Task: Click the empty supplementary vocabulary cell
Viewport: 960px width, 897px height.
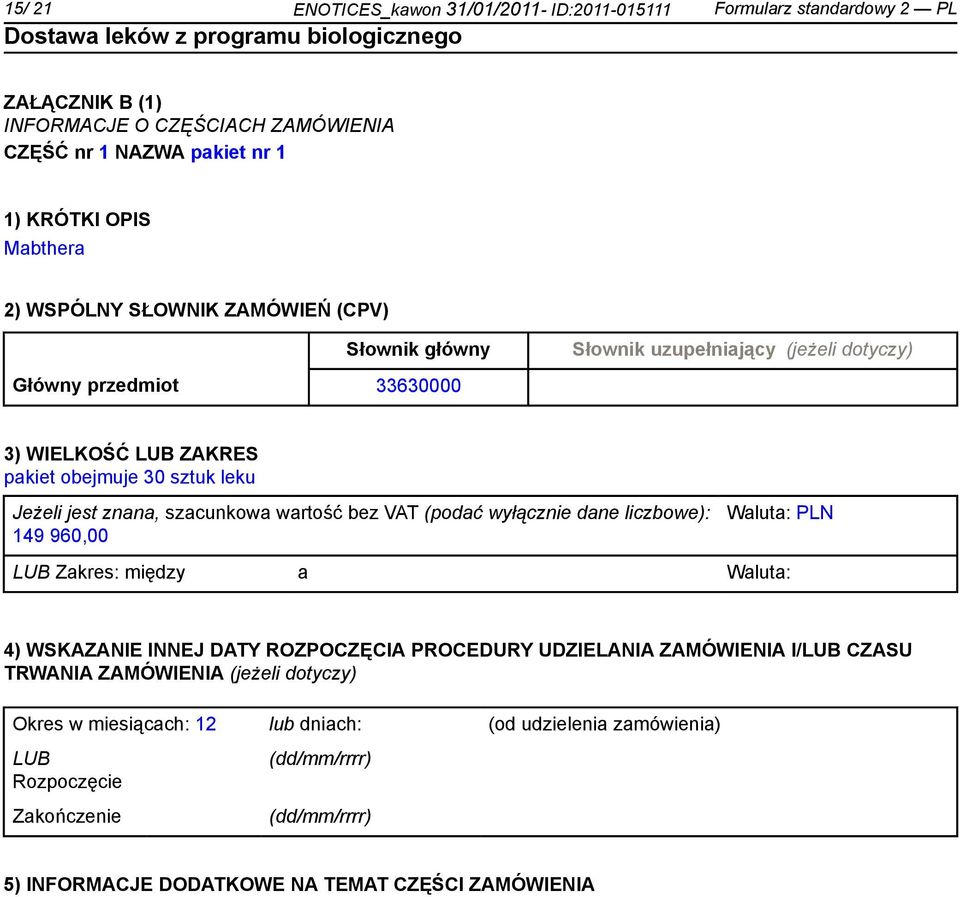Action: [743, 387]
